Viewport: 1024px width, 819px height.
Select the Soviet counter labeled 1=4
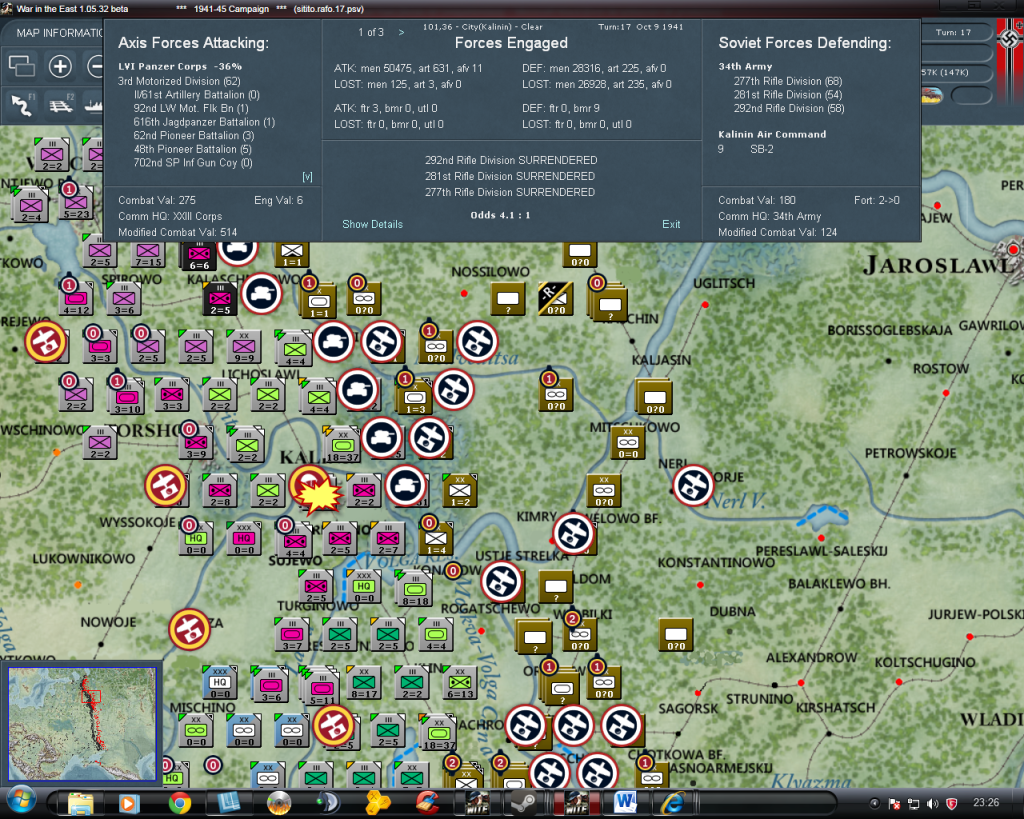pos(436,539)
